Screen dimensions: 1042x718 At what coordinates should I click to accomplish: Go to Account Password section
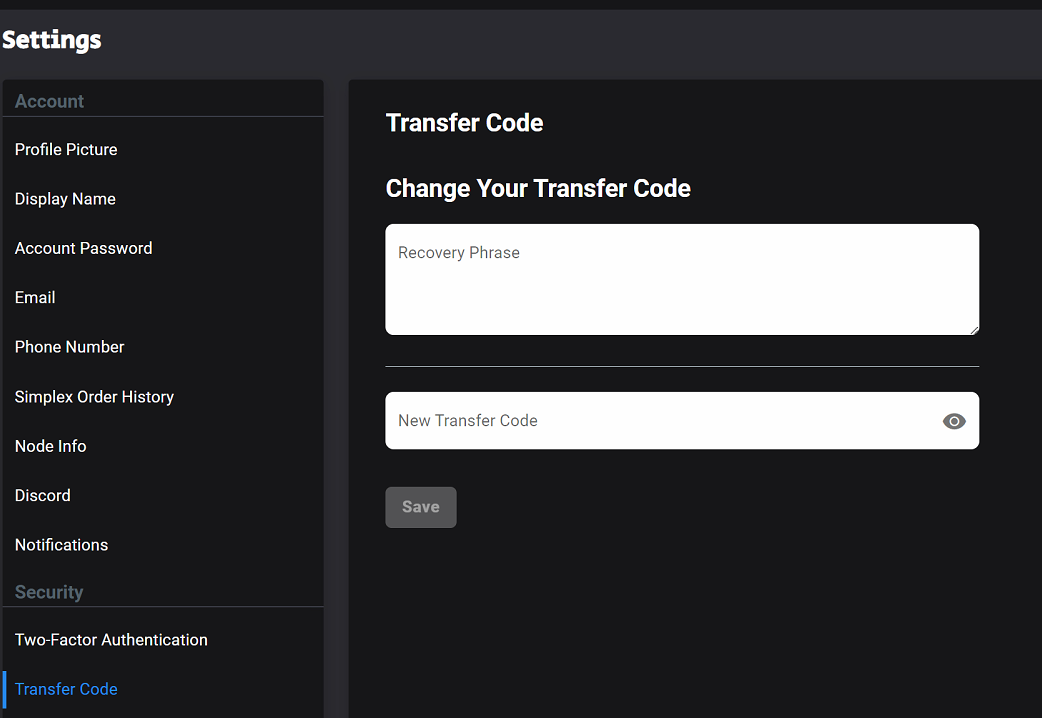point(83,248)
